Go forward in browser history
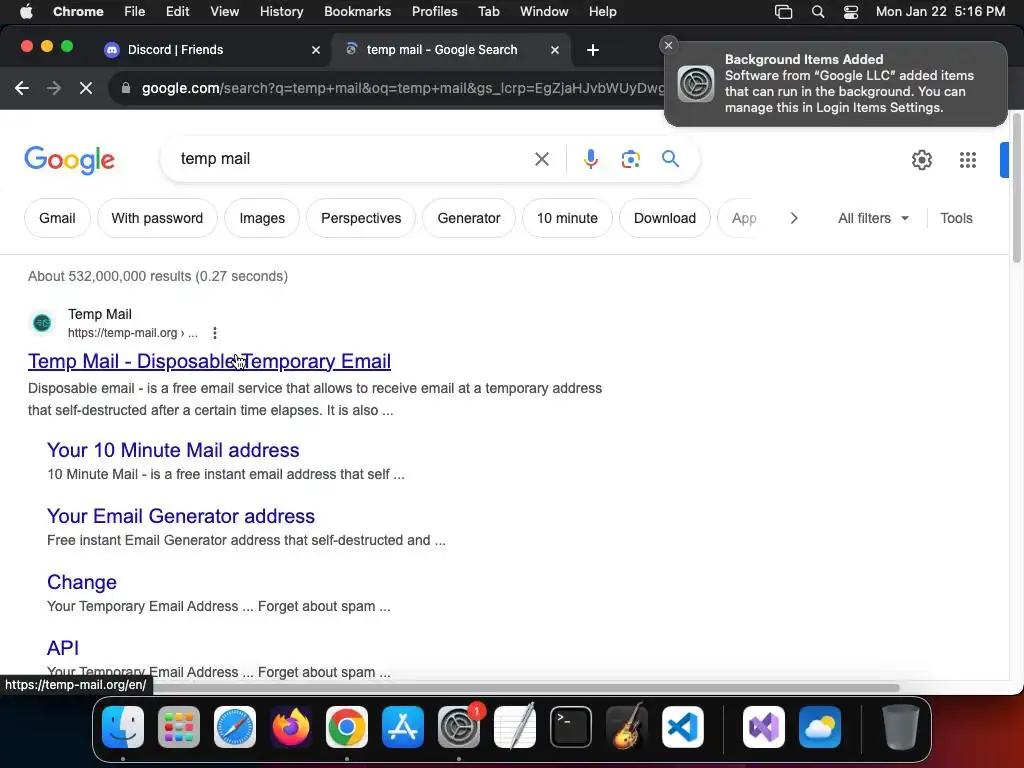This screenshot has width=1024, height=768. click(x=54, y=88)
